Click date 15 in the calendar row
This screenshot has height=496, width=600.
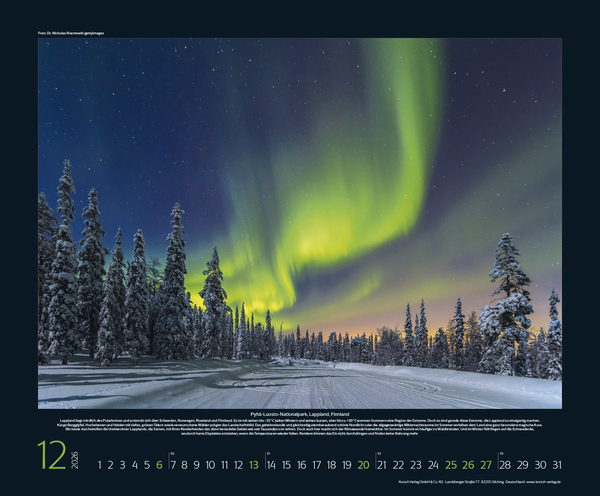pyautogui.click(x=285, y=465)
